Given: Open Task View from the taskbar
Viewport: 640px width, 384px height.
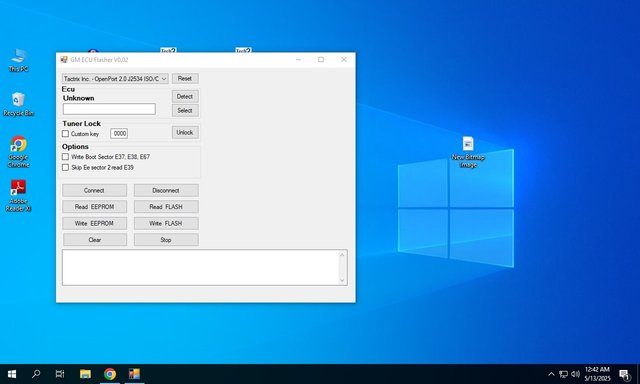Looking at the screenshot, I should 60,374.
